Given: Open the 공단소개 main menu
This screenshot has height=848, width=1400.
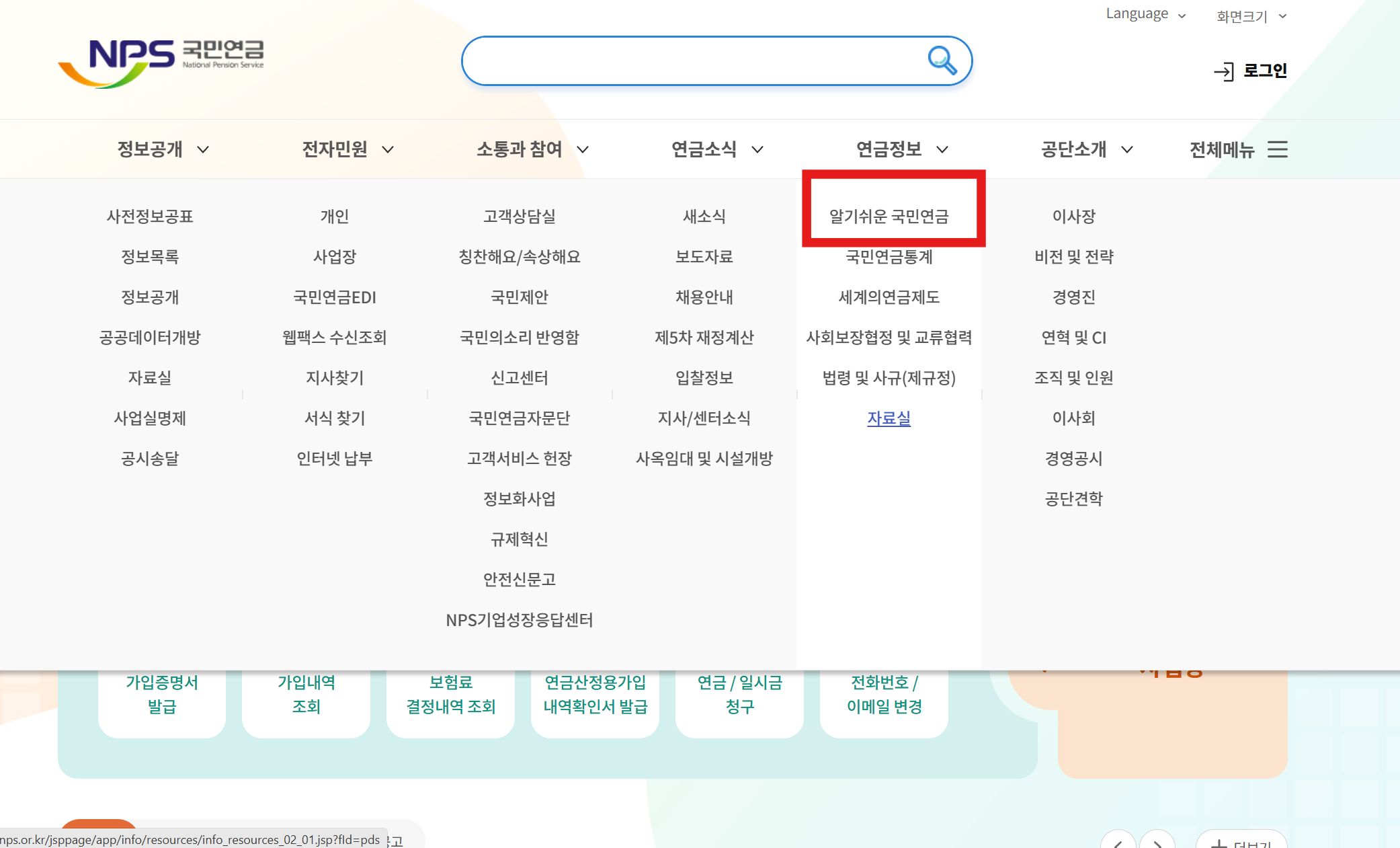Looking at the screenshot, I should click(x=1073, y=149).
